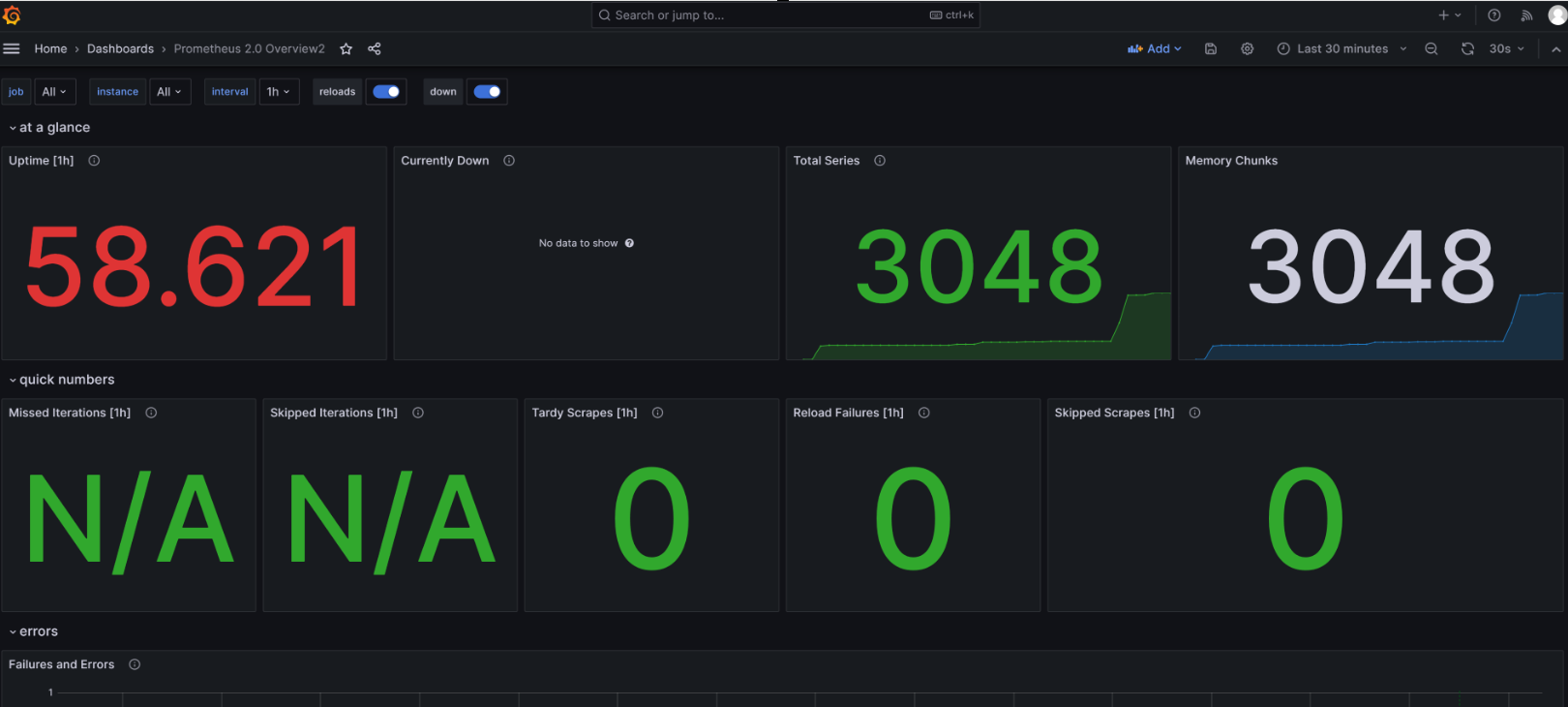Image resolution: width=1568 pixels, height=707 pixels.
Task: Click the green 3048 Total Series value
Action: 979,266
